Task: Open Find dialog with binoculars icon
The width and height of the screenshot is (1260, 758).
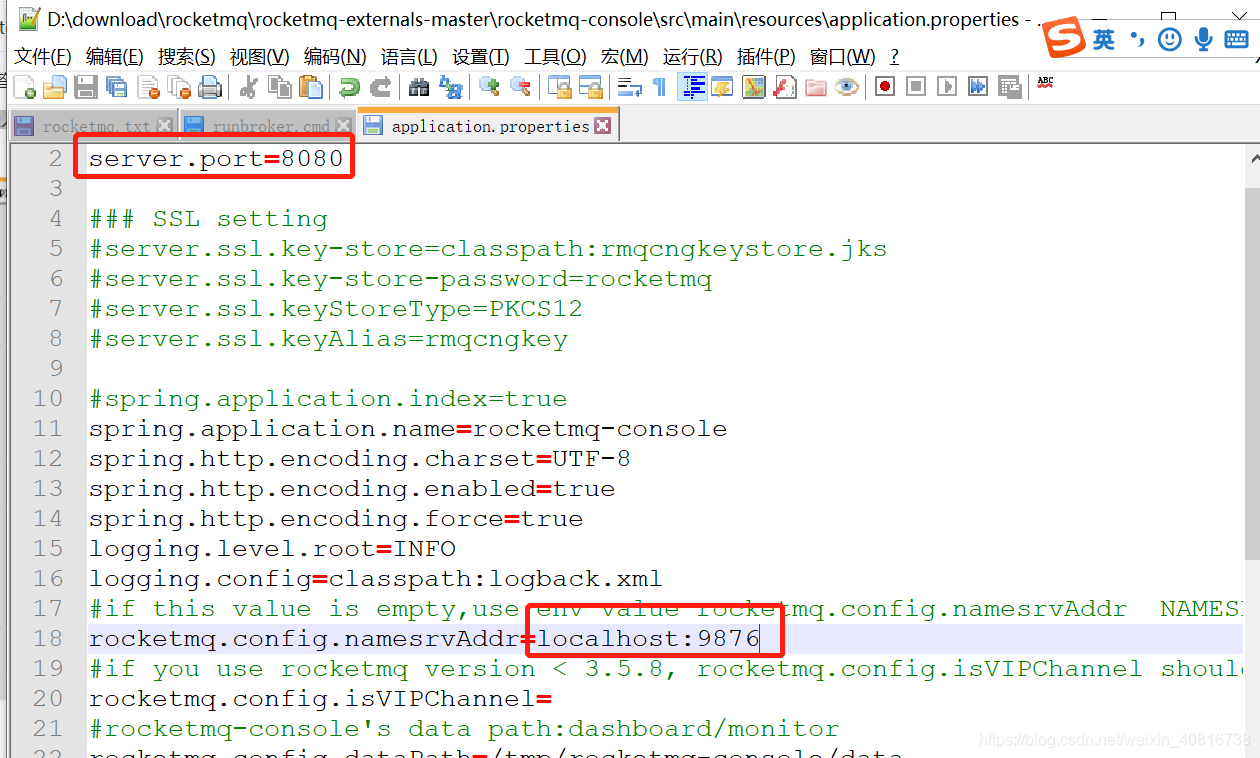Action: coord(420,87)
